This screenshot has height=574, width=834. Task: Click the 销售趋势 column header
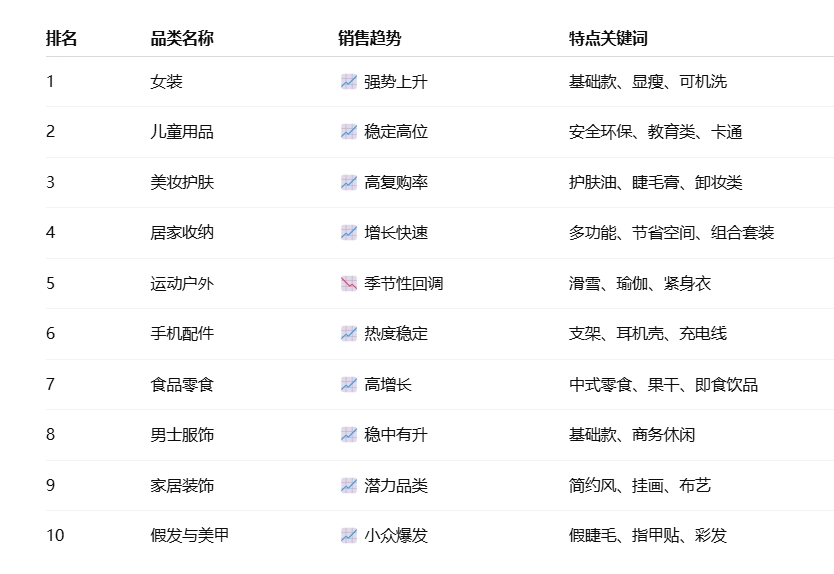pyautogui.click(x=370, y=38)
